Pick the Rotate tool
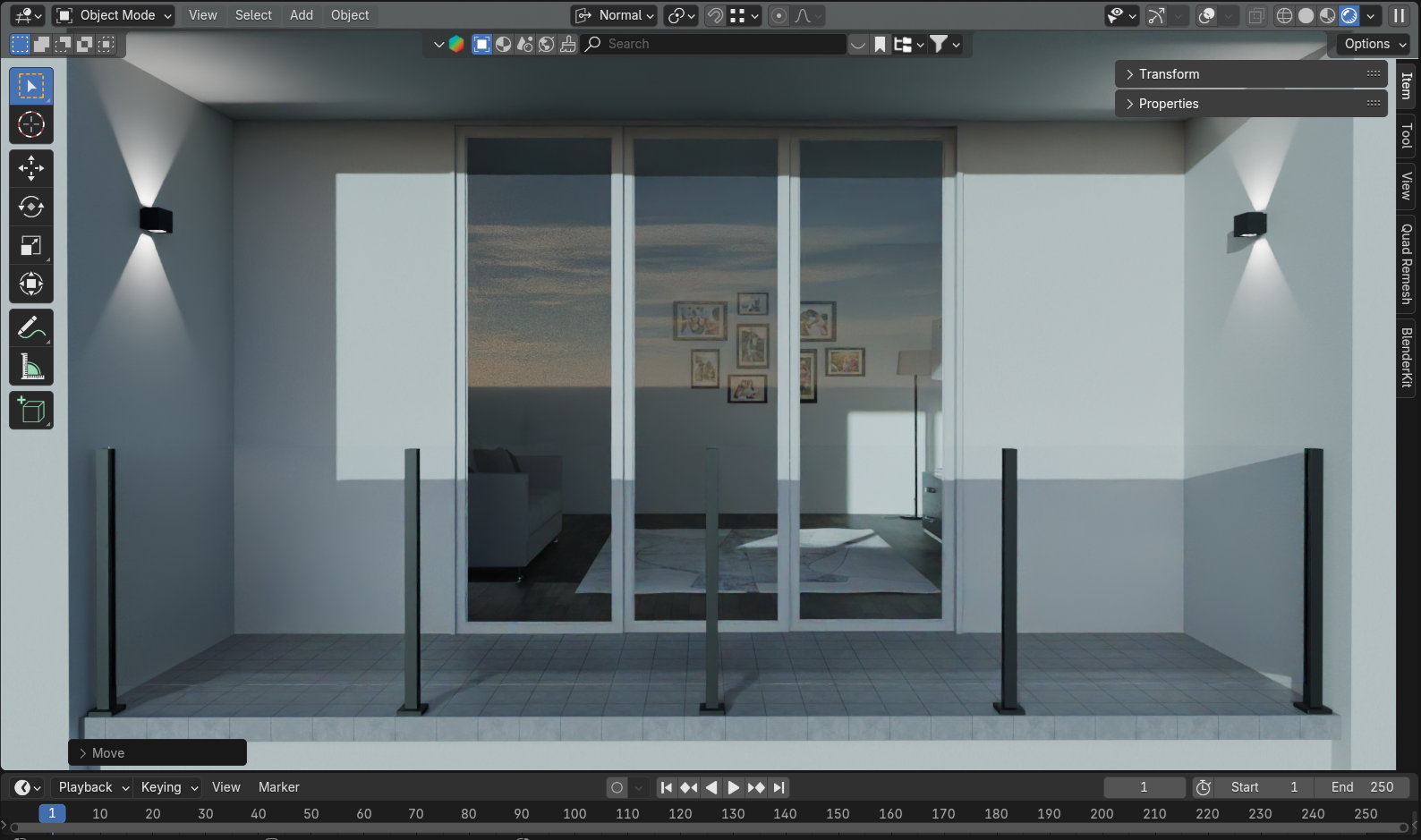 (x=31, y=207)
